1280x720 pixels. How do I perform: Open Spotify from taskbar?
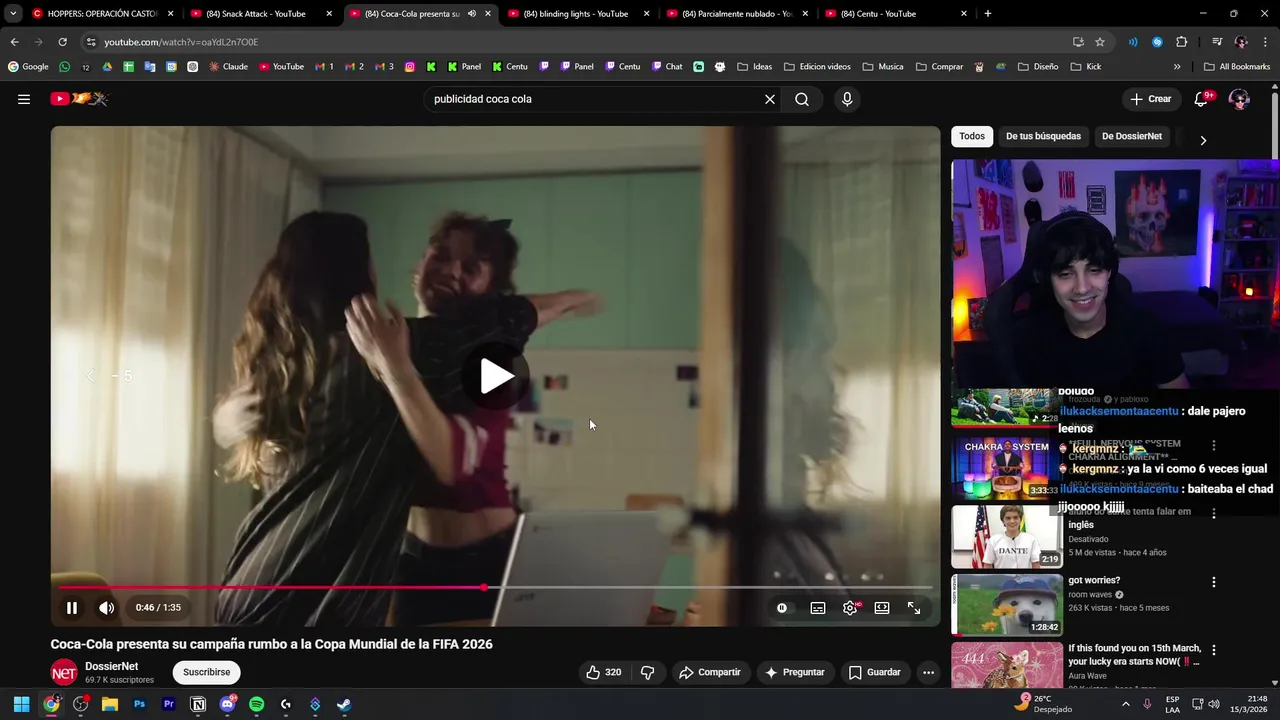[x=256, y=704]
